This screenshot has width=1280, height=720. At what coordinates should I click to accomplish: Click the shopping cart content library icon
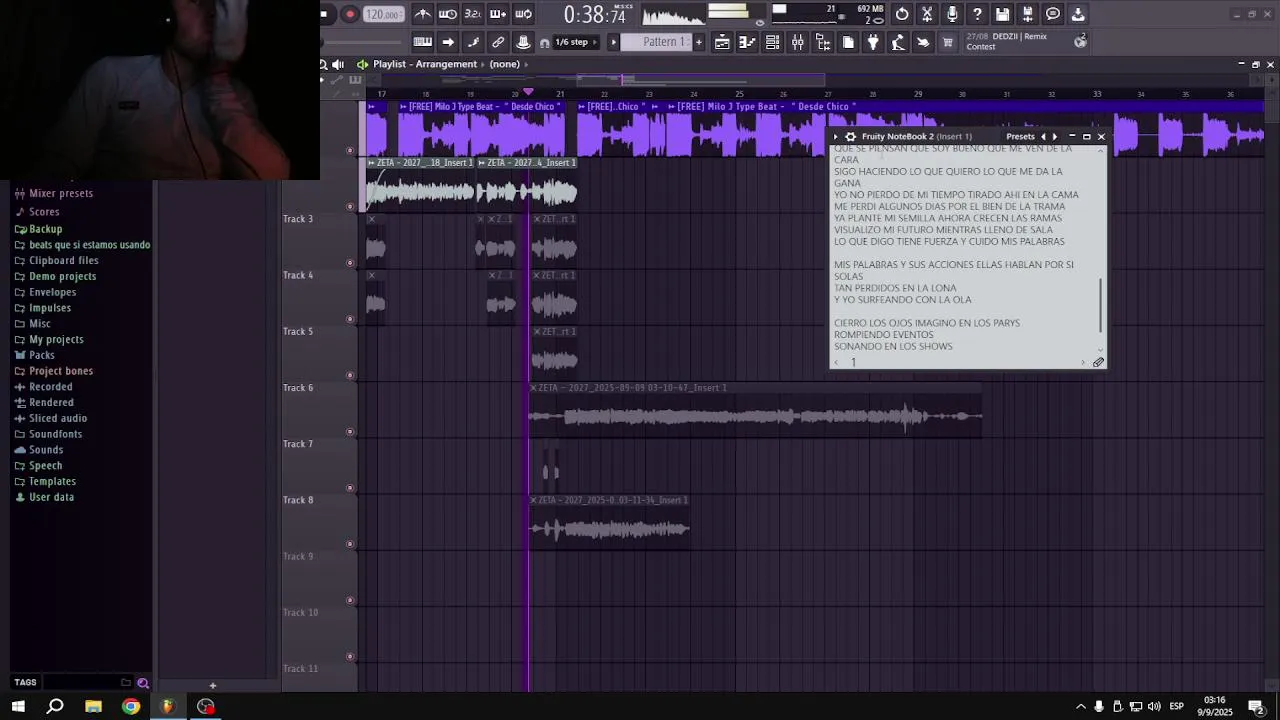pos(948,42)
